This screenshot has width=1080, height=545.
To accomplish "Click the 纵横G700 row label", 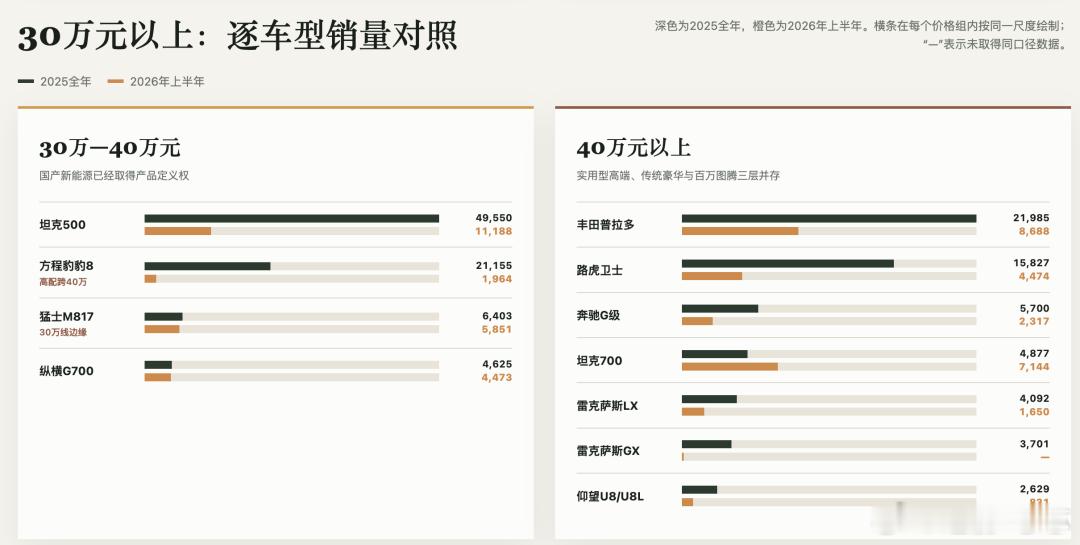I will (x=67, y=371).
